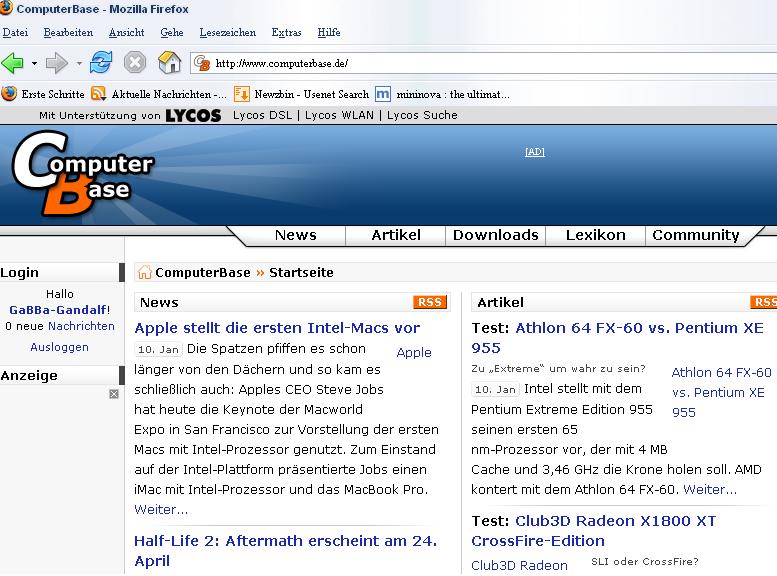This screenshot has width=777, height=576.
Task: Click the Artikel section heading
Action: [500, 302]
